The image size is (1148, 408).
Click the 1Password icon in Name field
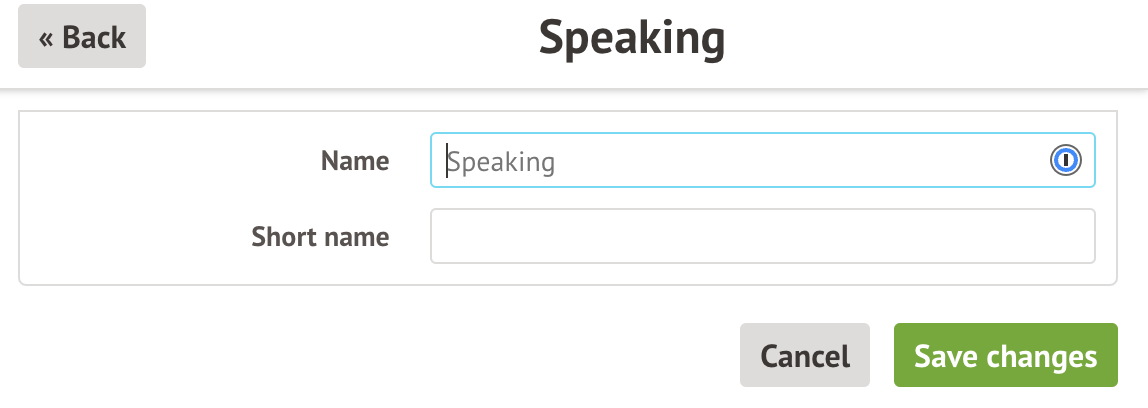point(1067,160)
